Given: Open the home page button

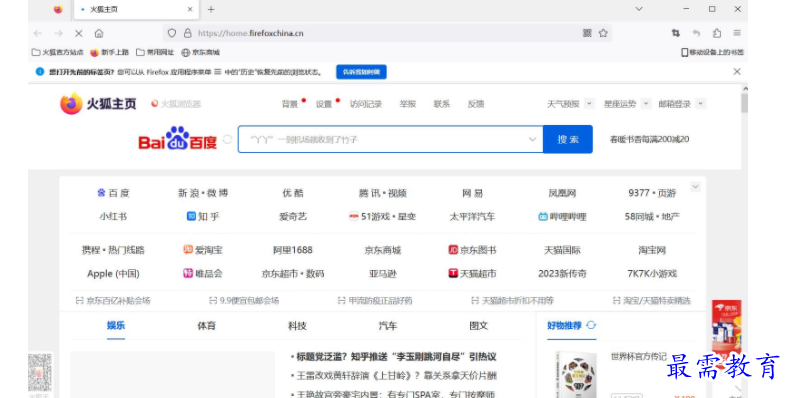Looking at the screenshot, I should click(x=99, y=33).
